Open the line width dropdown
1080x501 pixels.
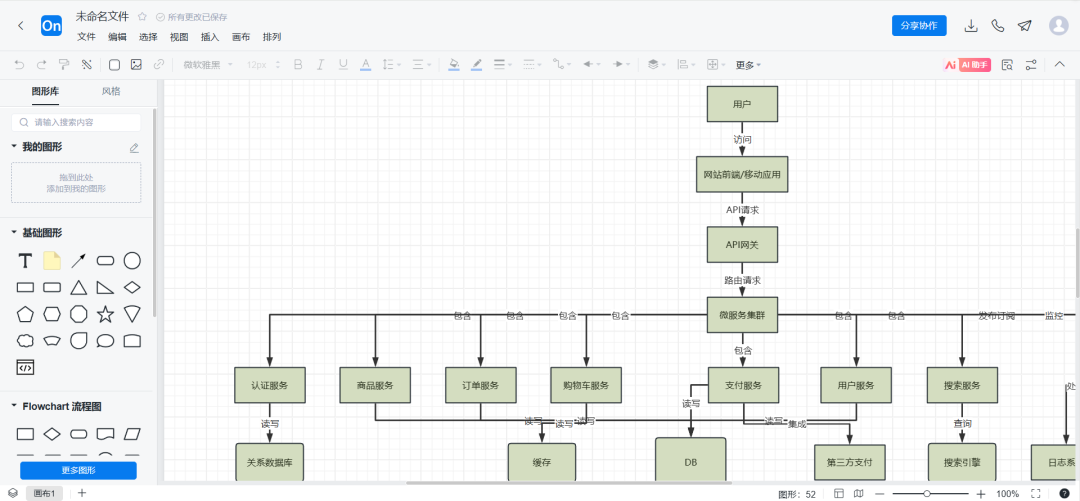(502, 65)
